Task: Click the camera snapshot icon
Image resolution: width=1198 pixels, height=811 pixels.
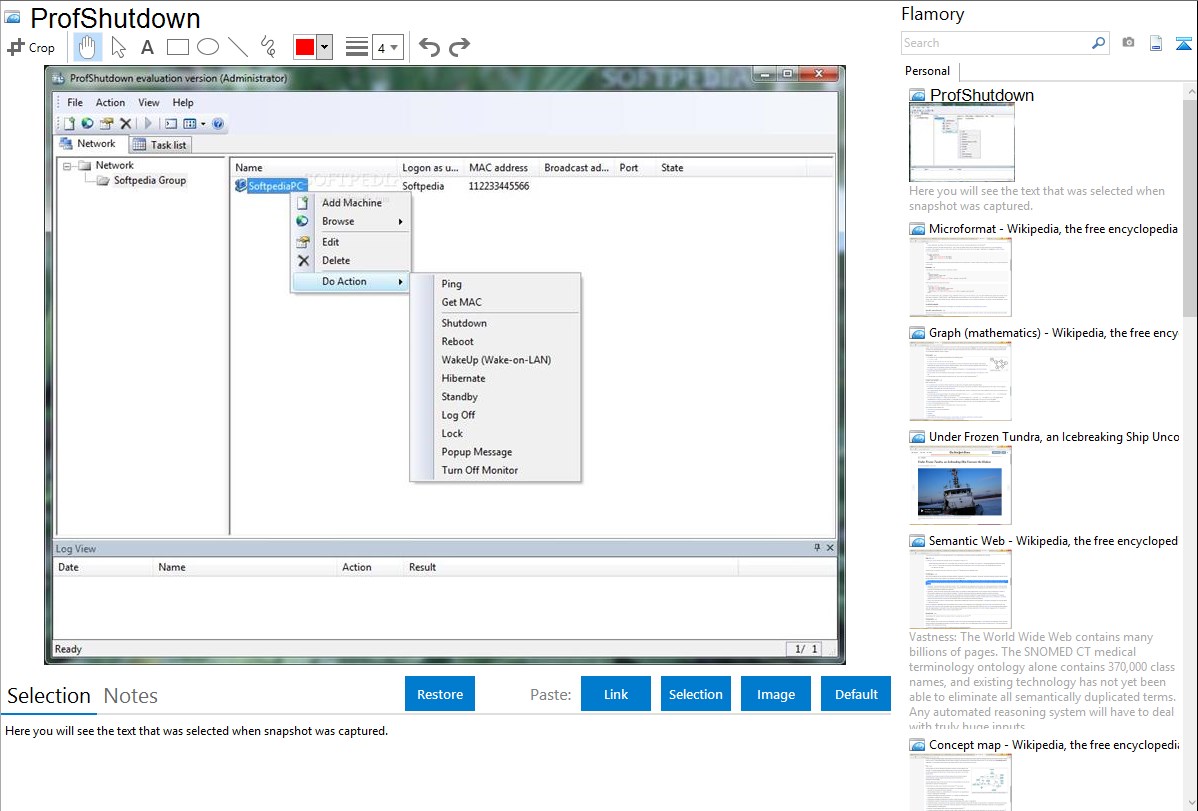Action: click(x=1128, y=43)
